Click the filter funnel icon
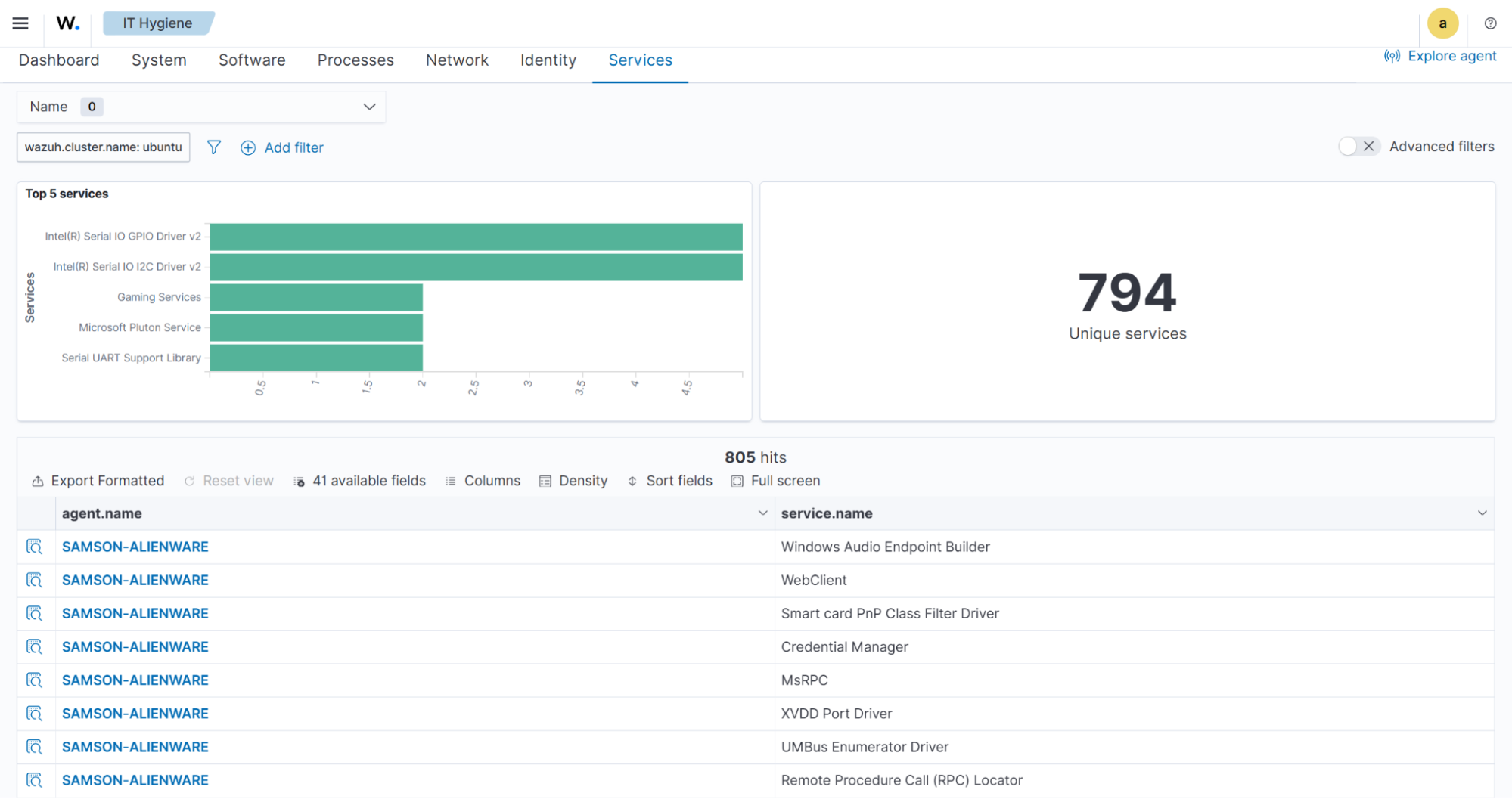The image size is (1512, 799). tap(213, 147)
